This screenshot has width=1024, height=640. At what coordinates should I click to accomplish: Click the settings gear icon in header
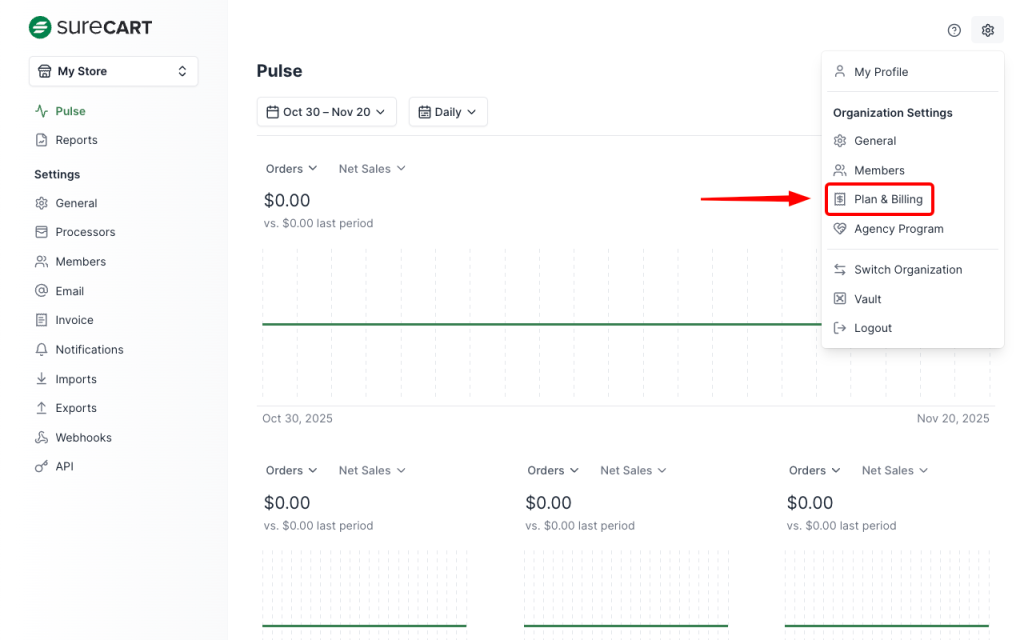[987, 31]
